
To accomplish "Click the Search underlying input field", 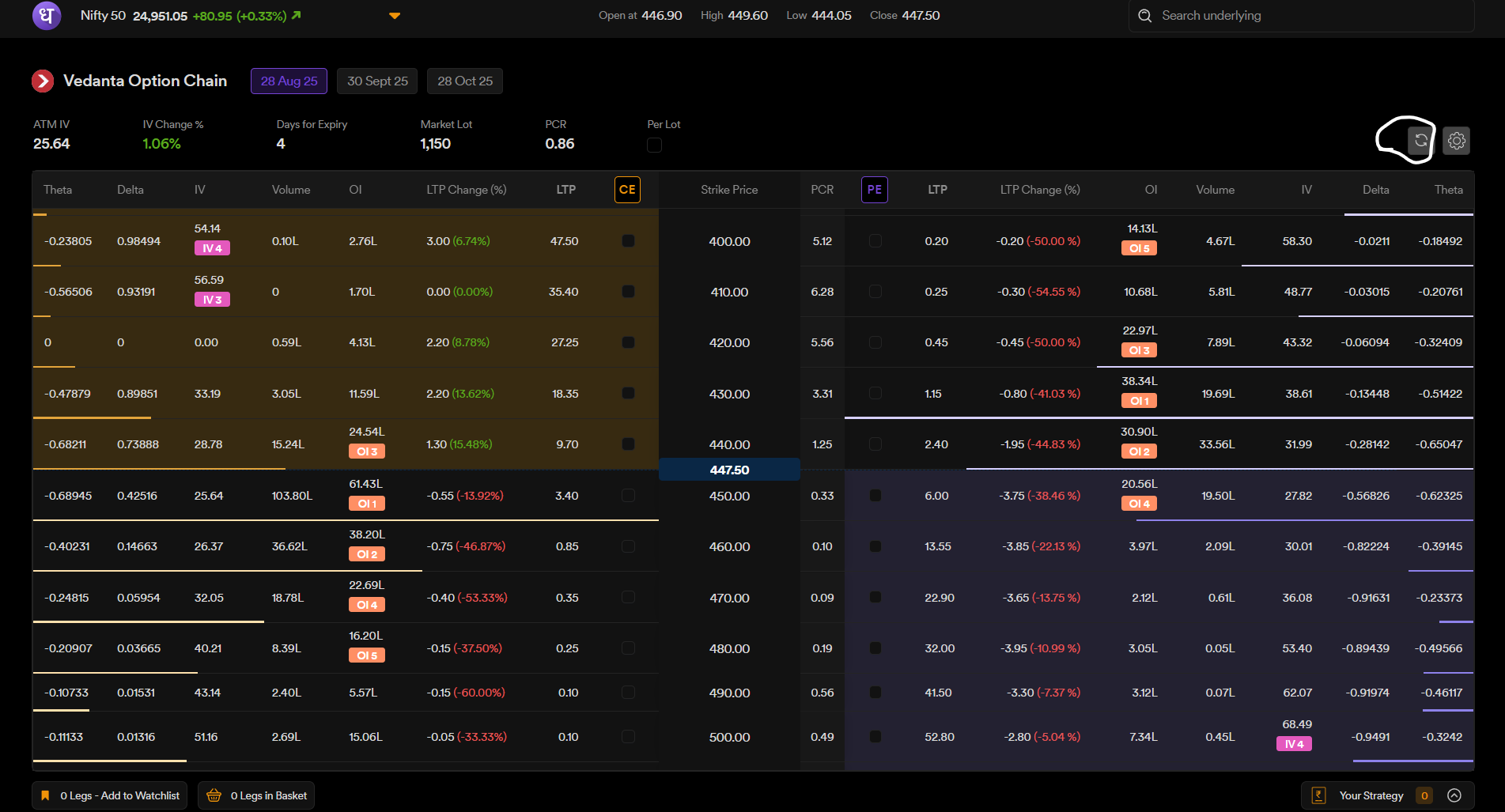I will pyautogui.click(x=1305, y=16).
